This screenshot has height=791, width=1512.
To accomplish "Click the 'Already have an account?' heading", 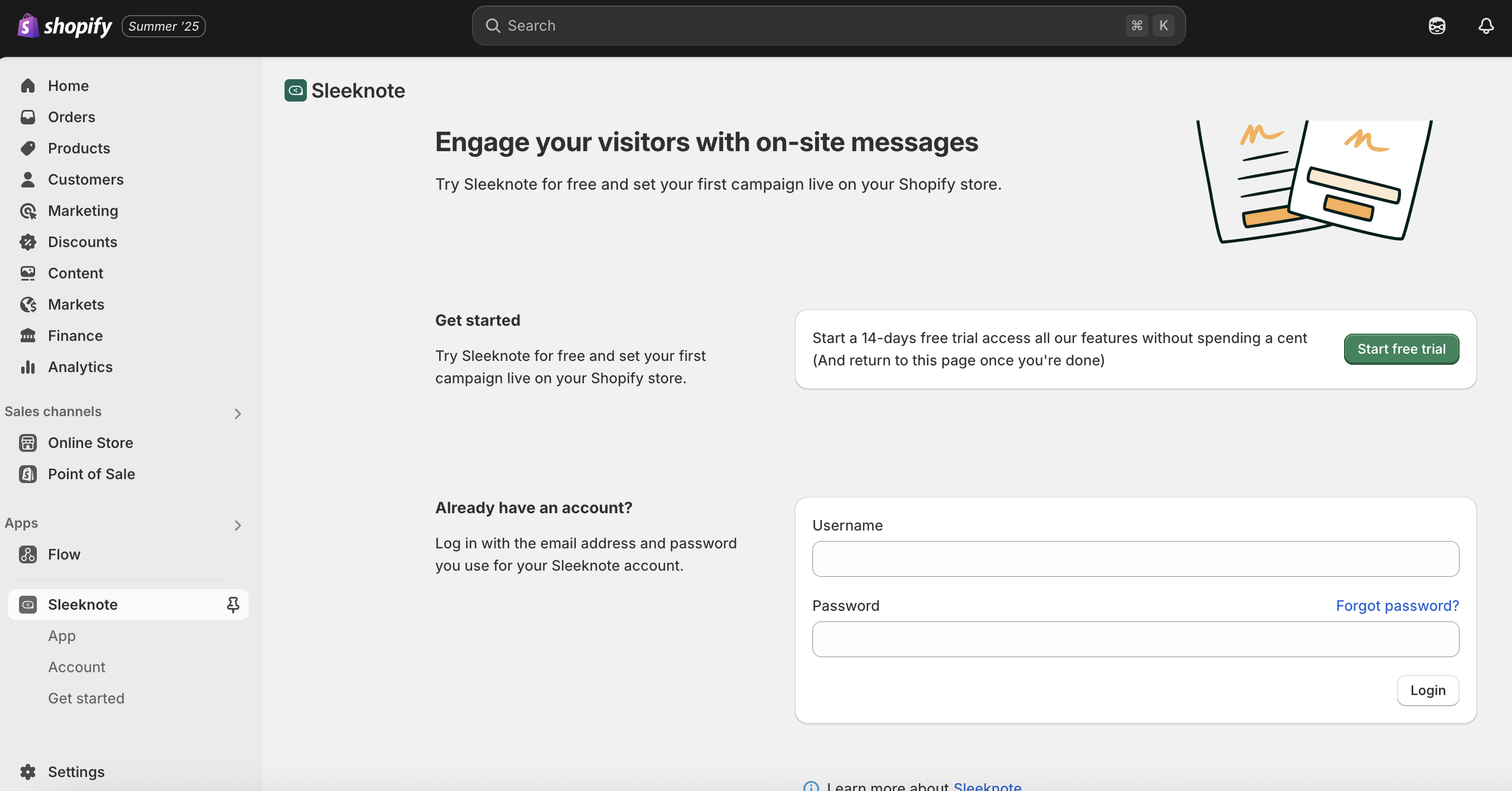I will click(x=533, y=507).
